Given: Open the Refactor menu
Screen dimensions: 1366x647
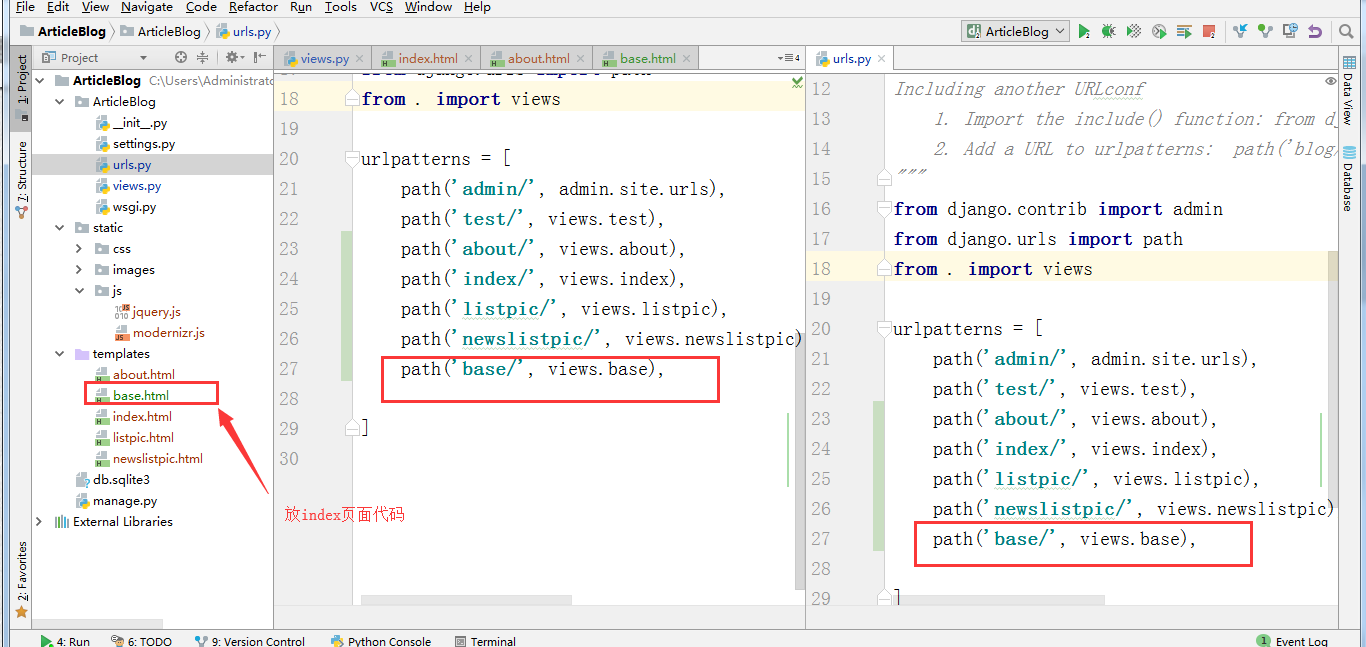Looking at the screenshot, I should coord(253,7).
